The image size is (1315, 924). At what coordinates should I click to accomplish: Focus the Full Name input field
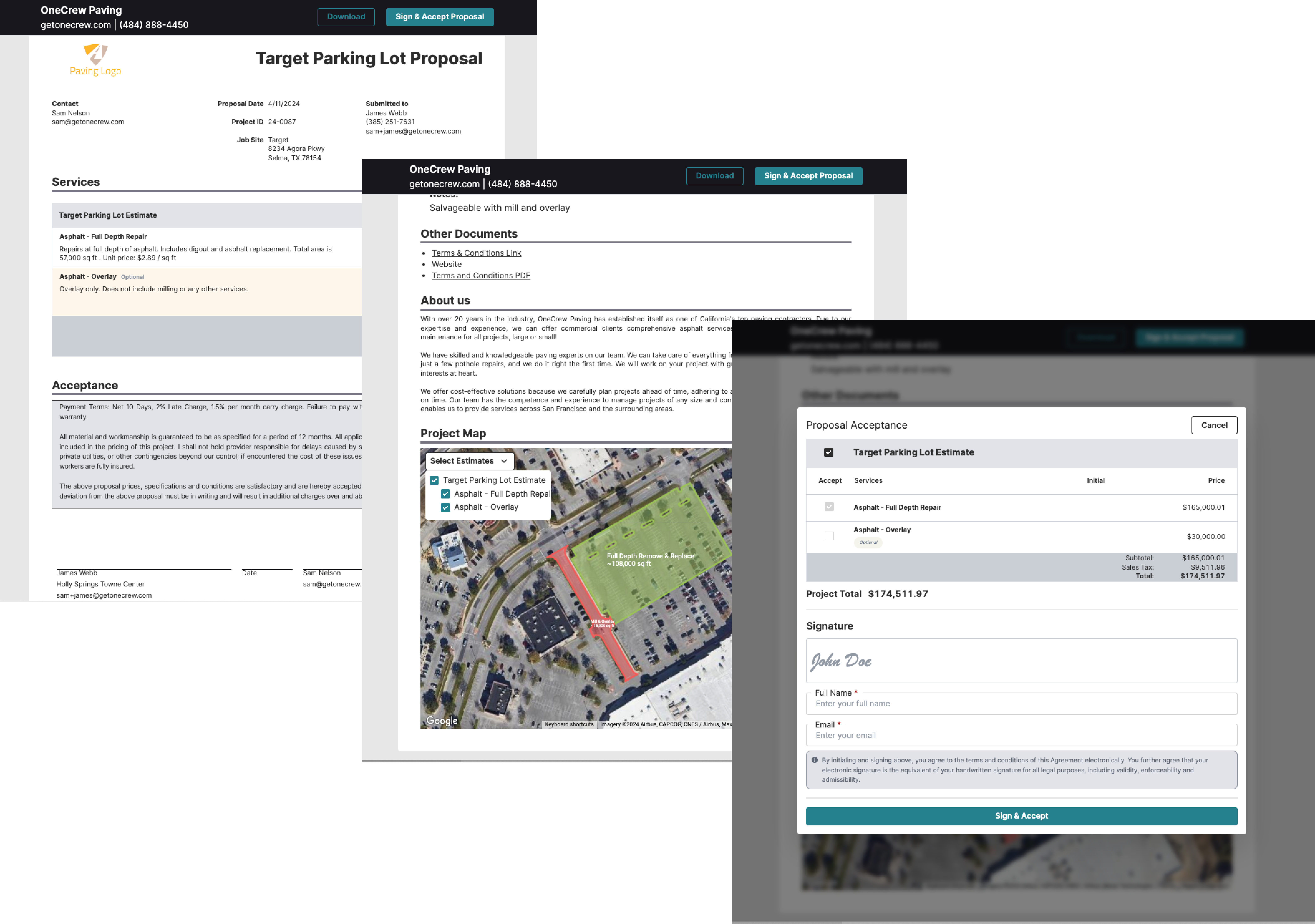click(x=1021, y=704)
